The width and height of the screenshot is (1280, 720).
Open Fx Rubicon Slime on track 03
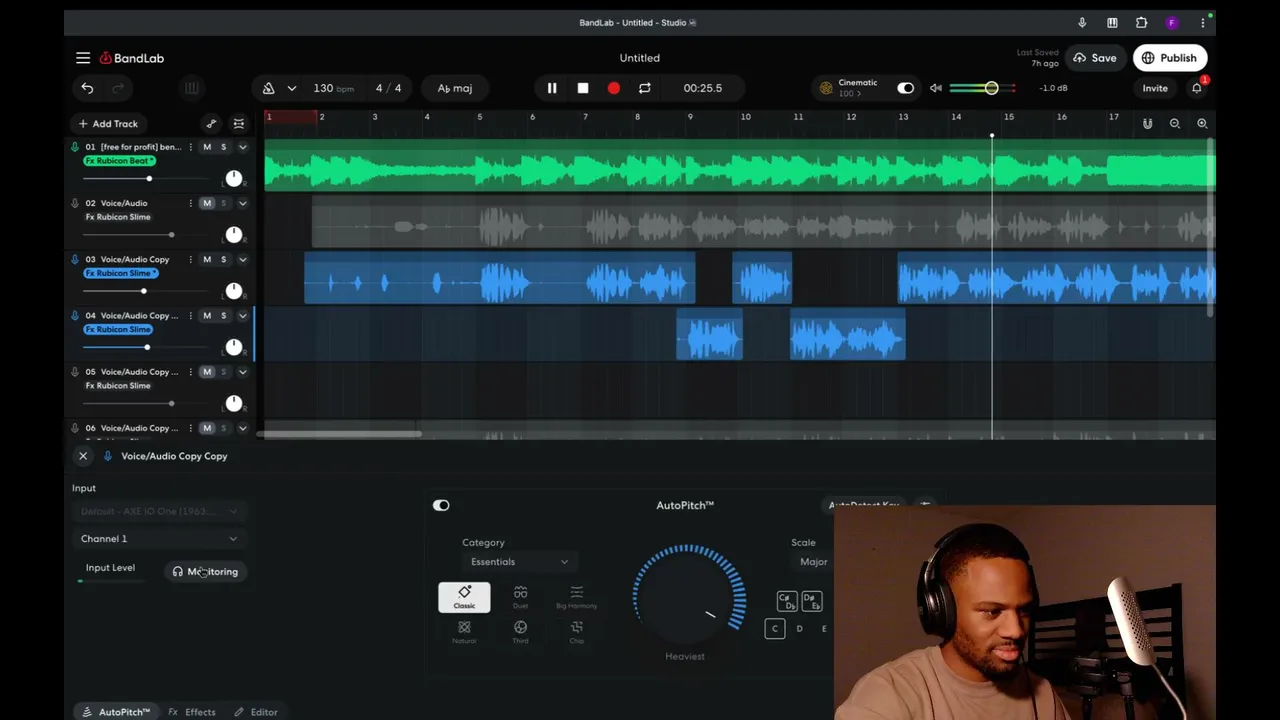120,273
